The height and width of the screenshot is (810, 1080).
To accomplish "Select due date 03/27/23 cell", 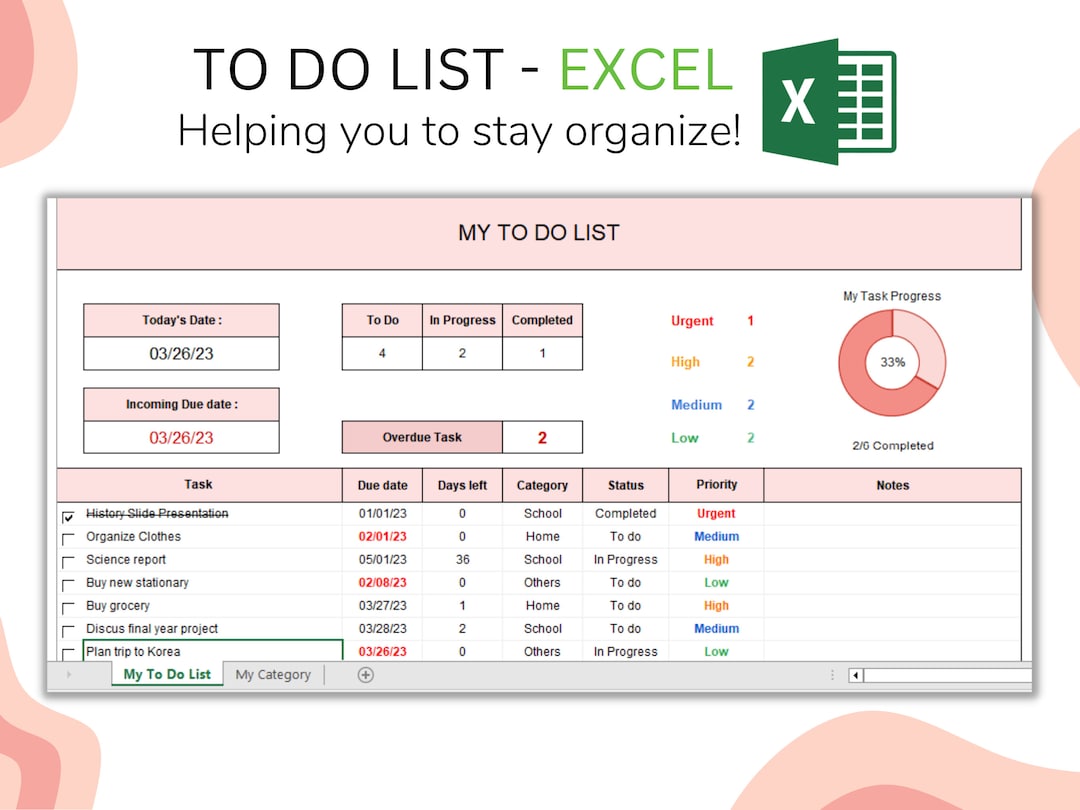I will coord(382,605).
